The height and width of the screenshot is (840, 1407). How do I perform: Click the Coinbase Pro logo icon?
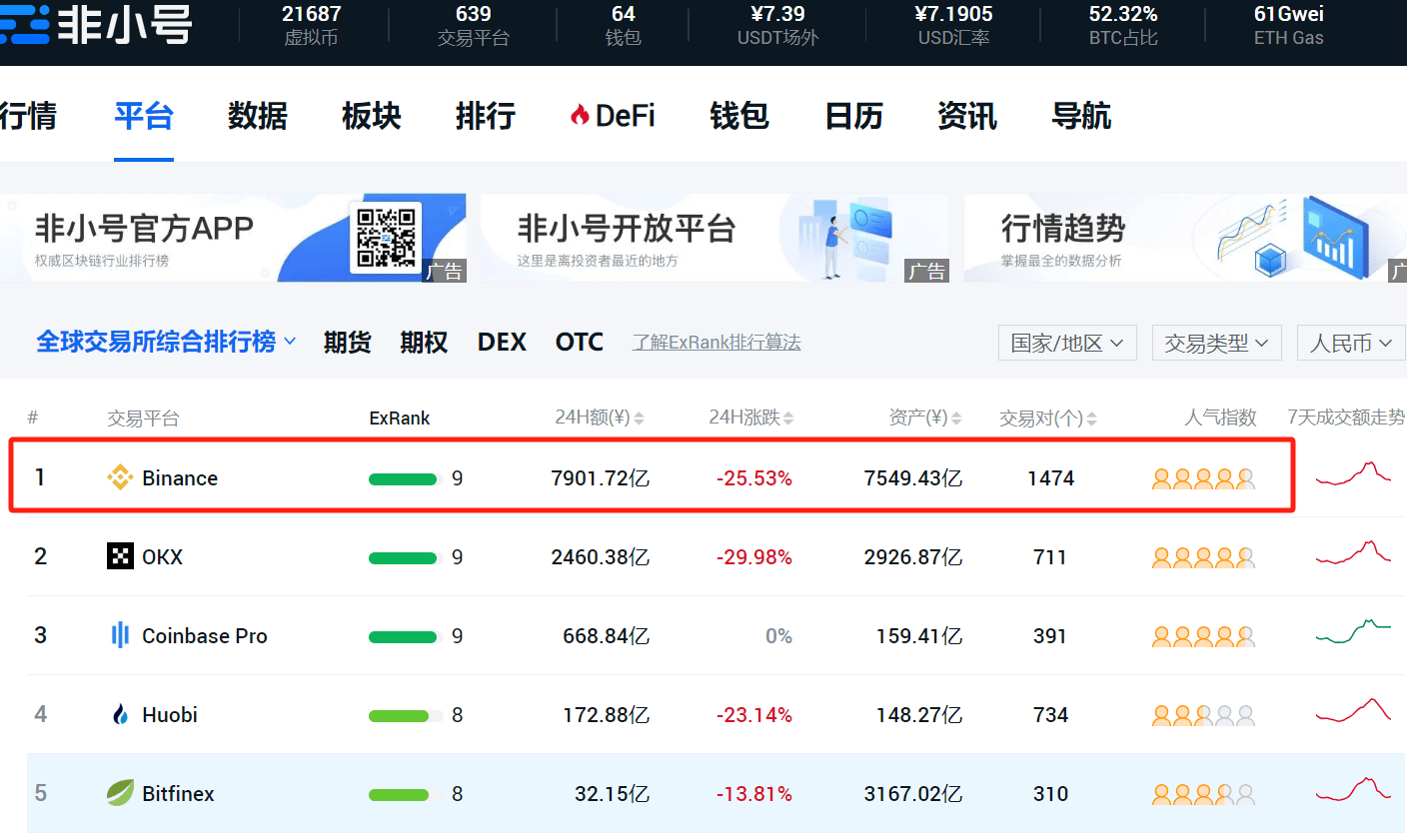pyautogui.click(x=120, y=635)
